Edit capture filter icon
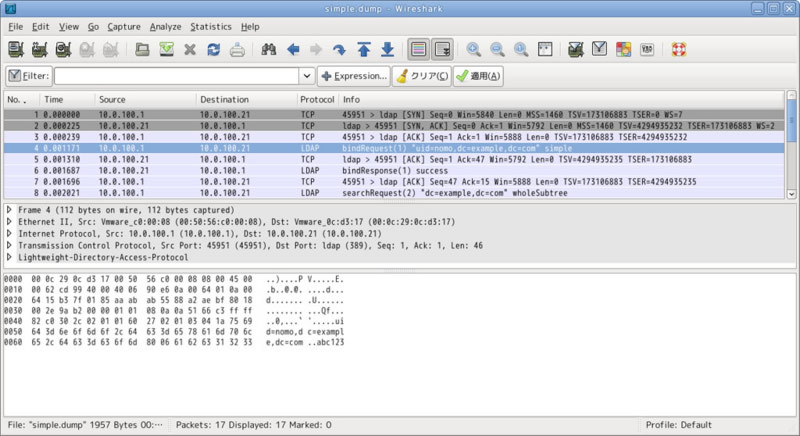Viewport: 800px width, 436px height. point(576,49)
